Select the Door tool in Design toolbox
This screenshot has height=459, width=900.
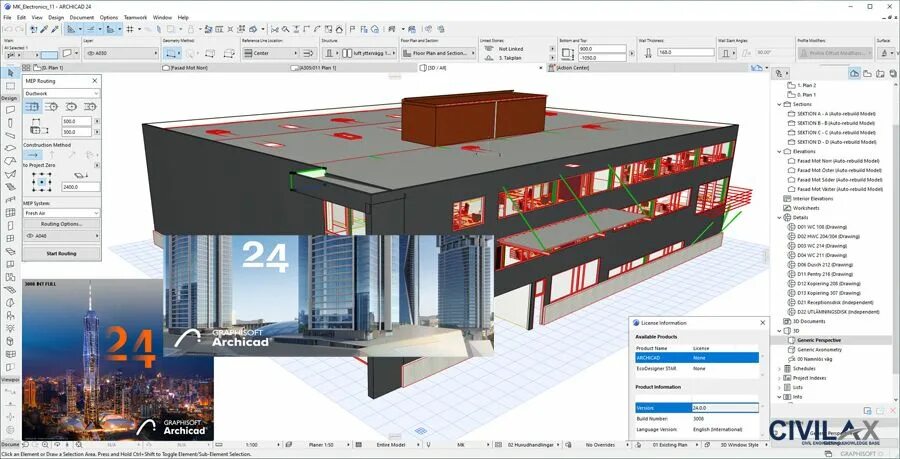[x=10, y=225]
